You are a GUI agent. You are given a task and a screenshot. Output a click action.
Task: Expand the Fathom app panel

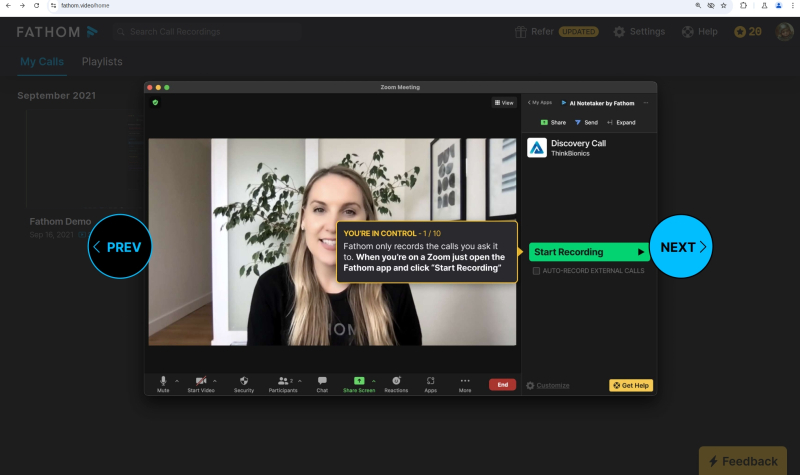tap(621, 122)
